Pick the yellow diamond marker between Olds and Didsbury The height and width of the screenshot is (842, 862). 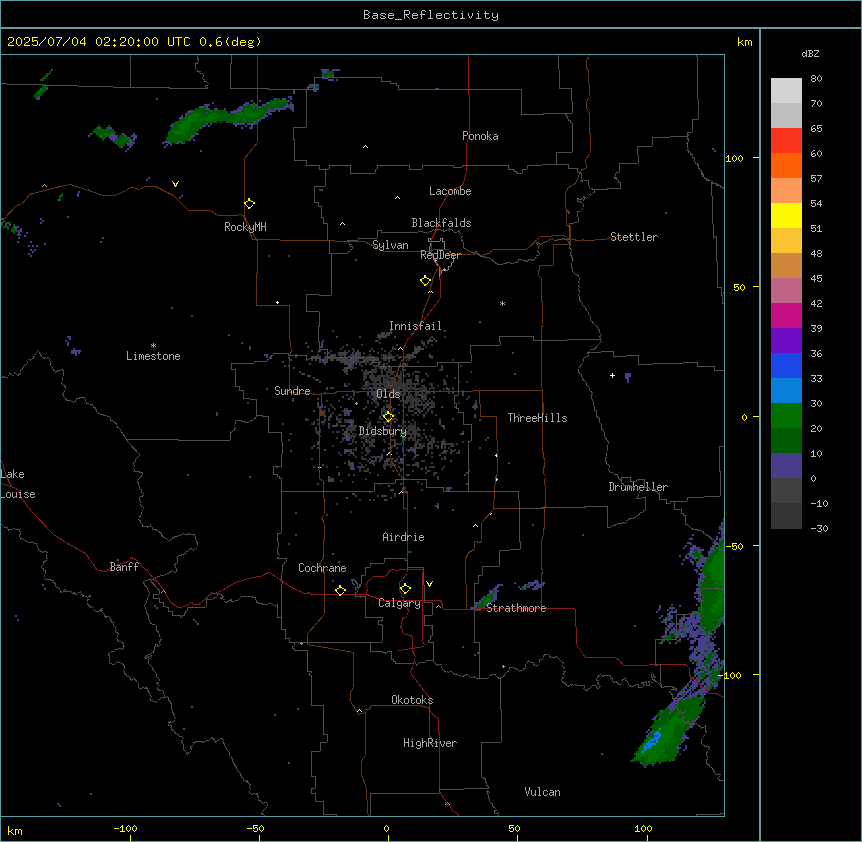[x=388, y=417]
